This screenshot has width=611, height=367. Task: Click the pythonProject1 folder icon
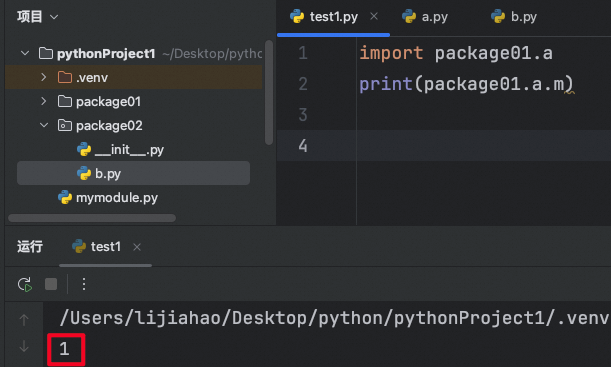click(x=46, y=53)
